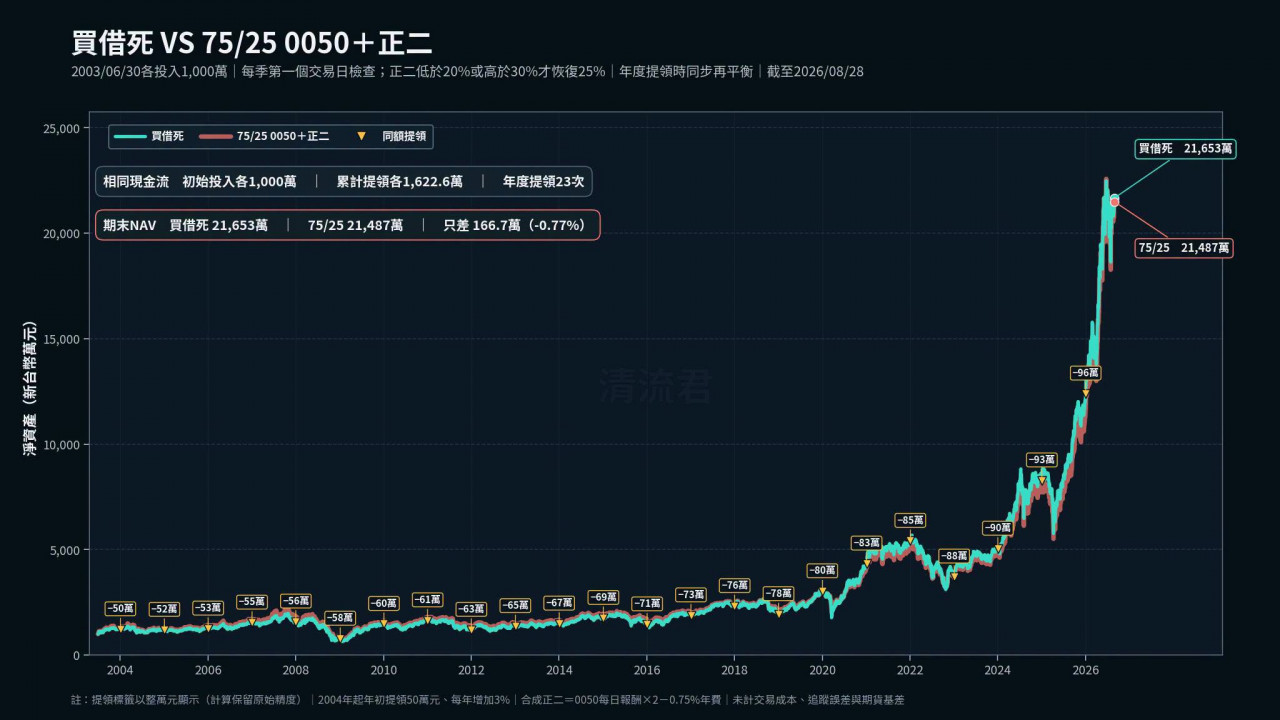
Task: Select 期末NAV 買借死 21,653萬 text
Action: pos(185,226)
